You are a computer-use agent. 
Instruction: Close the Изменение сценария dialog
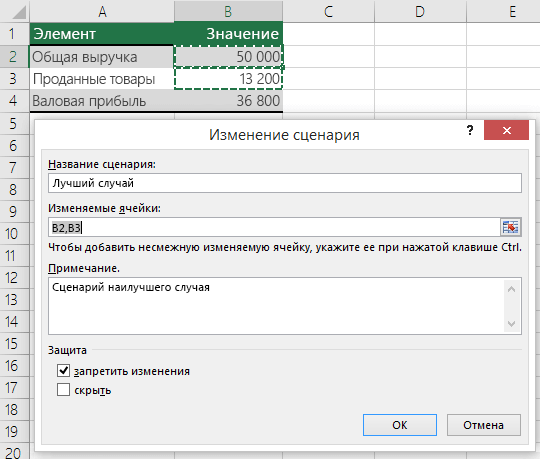[x=506, y=130]
